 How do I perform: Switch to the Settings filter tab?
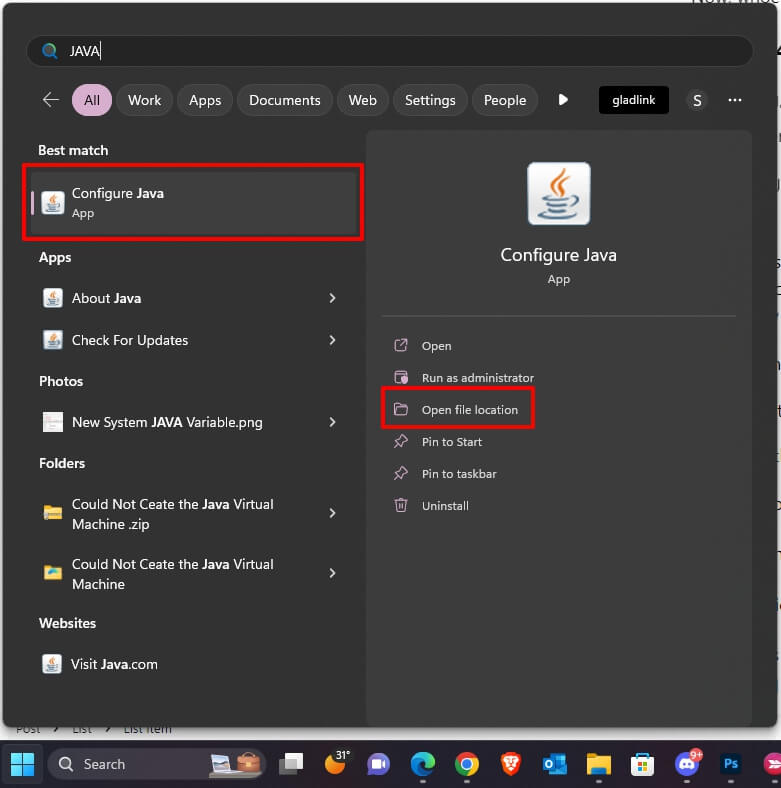[430, 100]
